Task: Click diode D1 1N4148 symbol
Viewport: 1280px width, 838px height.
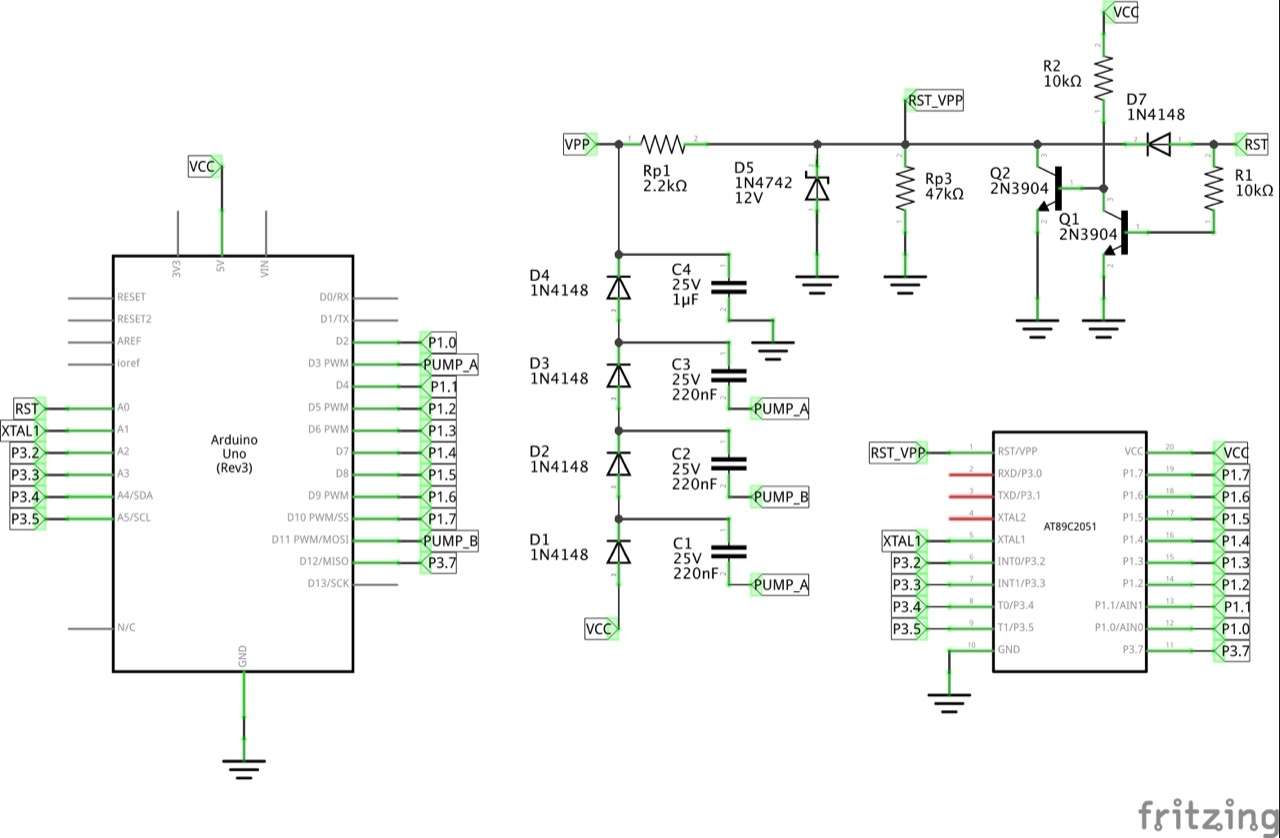Action: (618, 552)
